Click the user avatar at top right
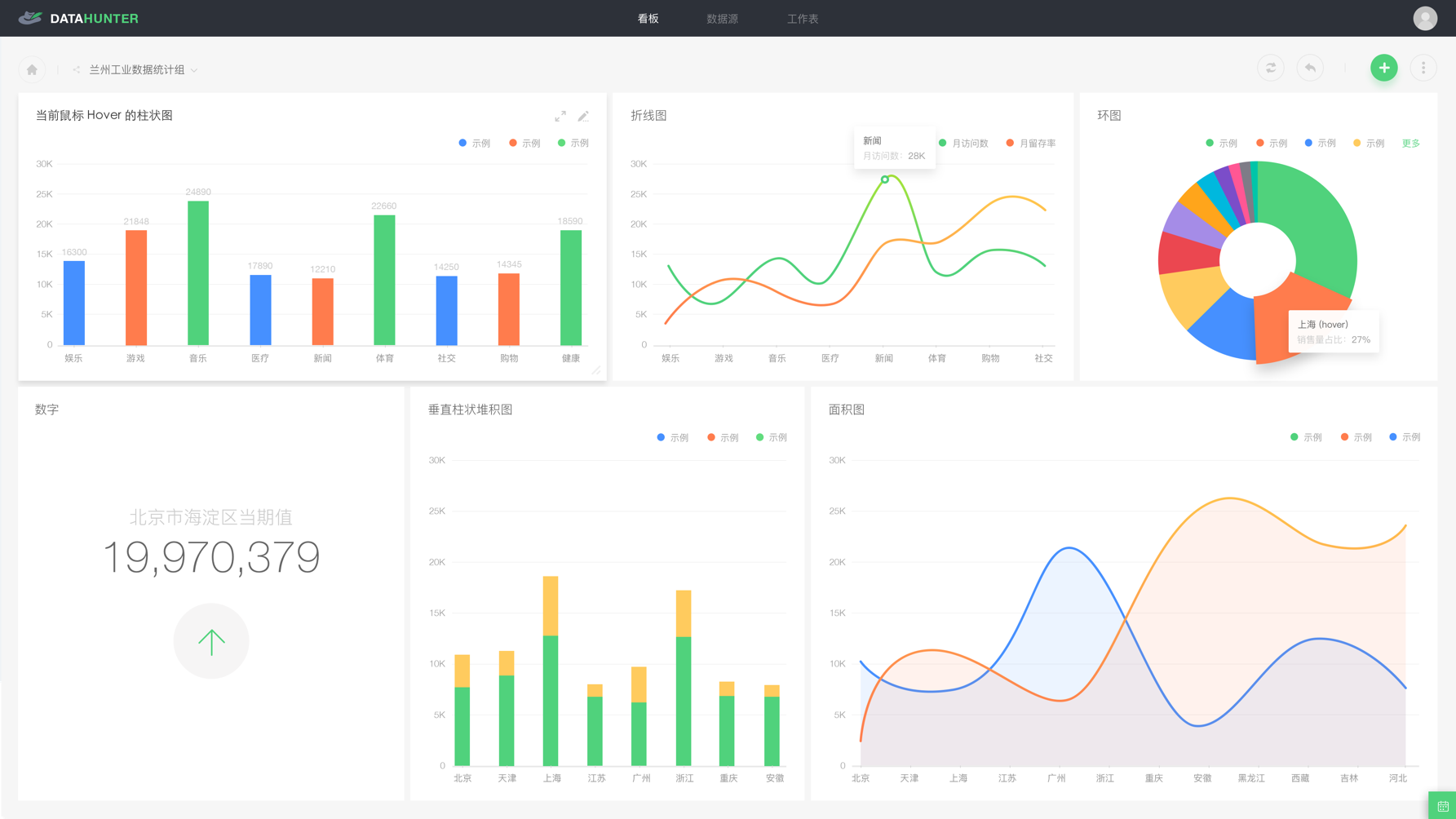This screenshot has height=819, width=1456. 1424,17
